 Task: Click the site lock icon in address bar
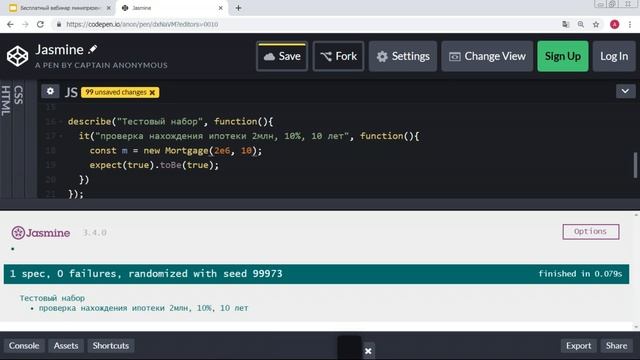(x=59, y=24)
